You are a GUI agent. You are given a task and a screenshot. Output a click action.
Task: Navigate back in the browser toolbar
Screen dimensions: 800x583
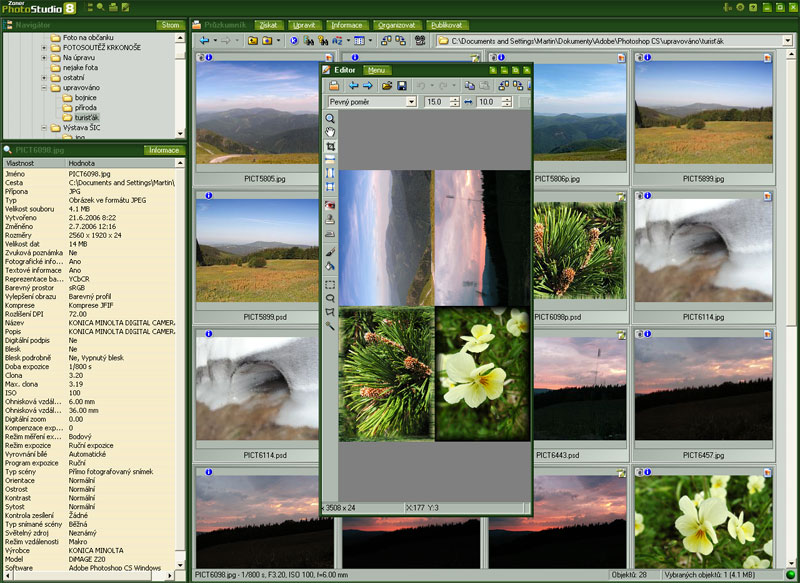coord(205,41)
